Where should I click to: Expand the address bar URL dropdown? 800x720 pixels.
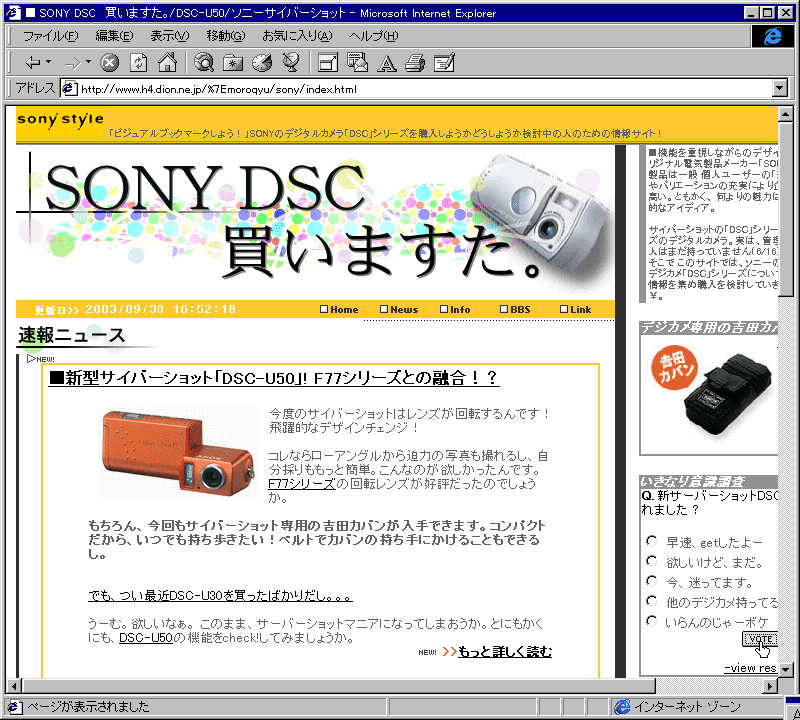(x=780, y=88)
